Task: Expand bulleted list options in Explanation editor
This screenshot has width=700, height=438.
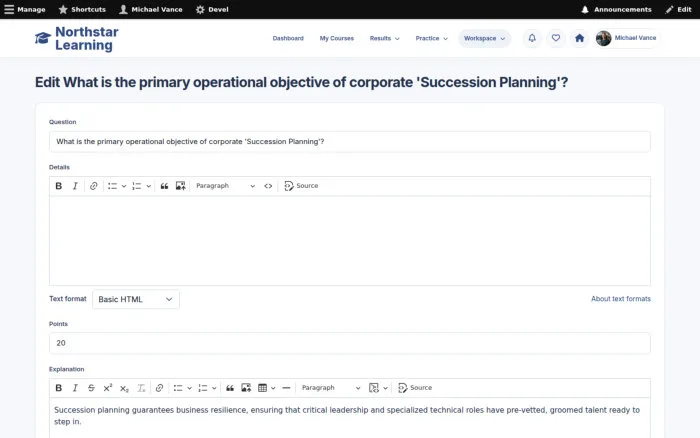Action: (x=189, y=388)
